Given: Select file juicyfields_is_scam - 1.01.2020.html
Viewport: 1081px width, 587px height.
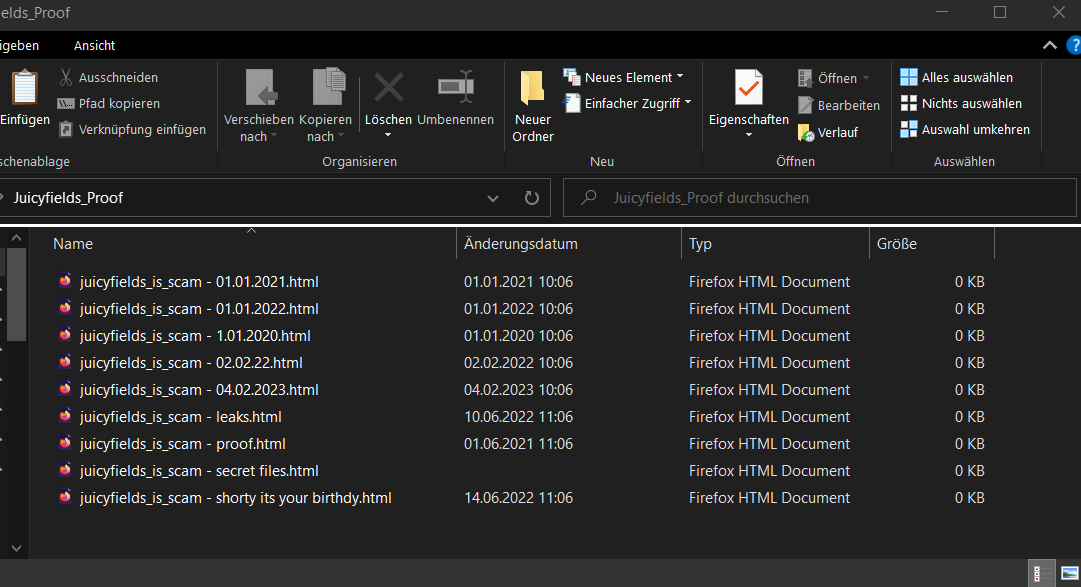Looking at the screenshot, I should [x=195, y=335].
